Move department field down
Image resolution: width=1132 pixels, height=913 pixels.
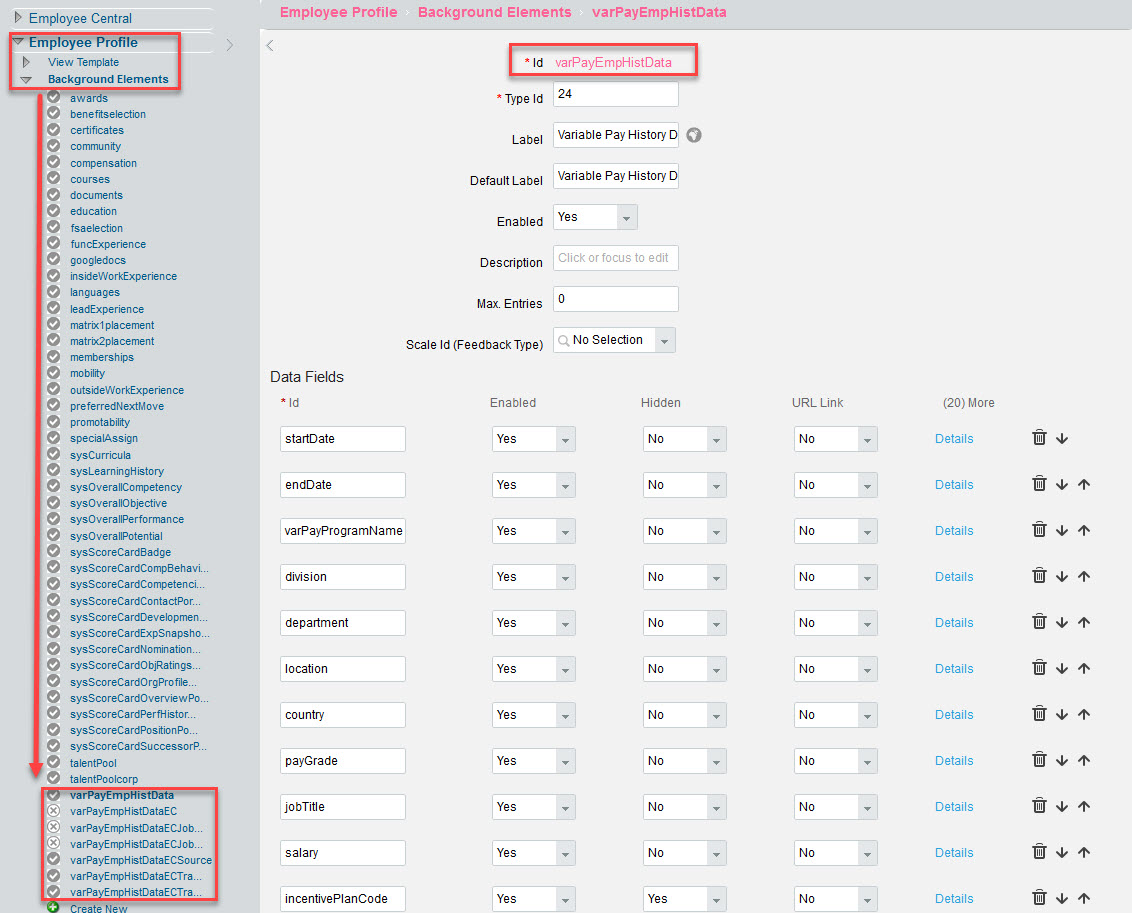[1061, 622]
